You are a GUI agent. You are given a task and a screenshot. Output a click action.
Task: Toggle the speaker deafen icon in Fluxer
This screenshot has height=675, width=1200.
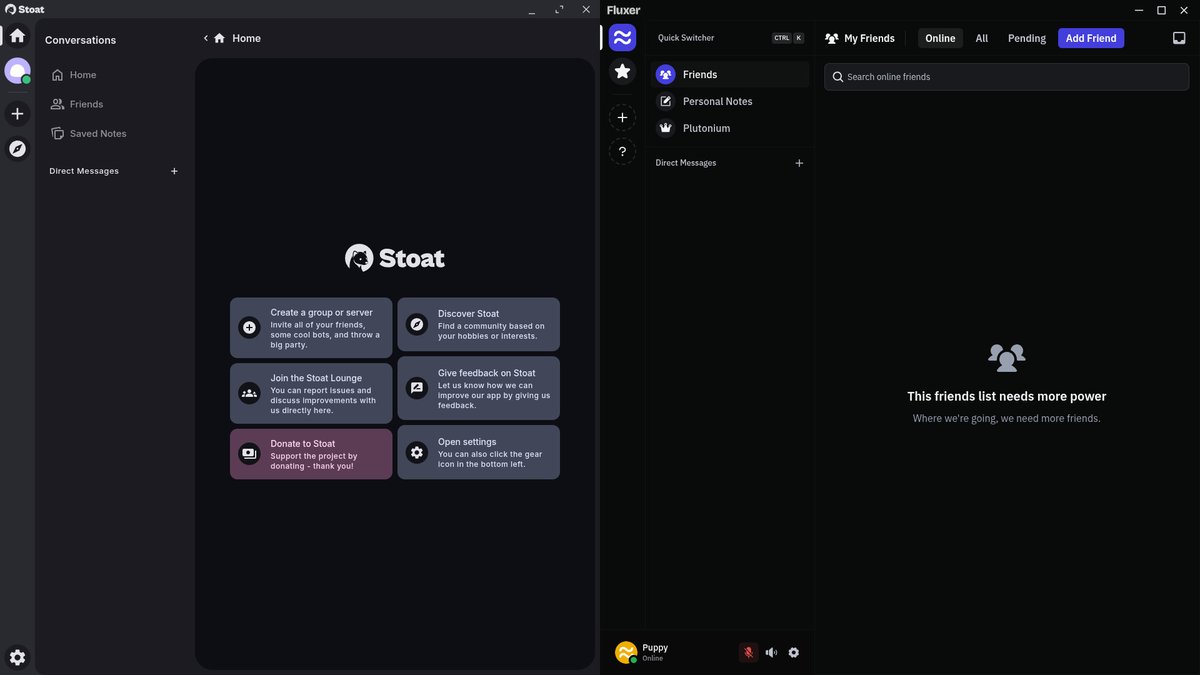[x=771, y=652]
